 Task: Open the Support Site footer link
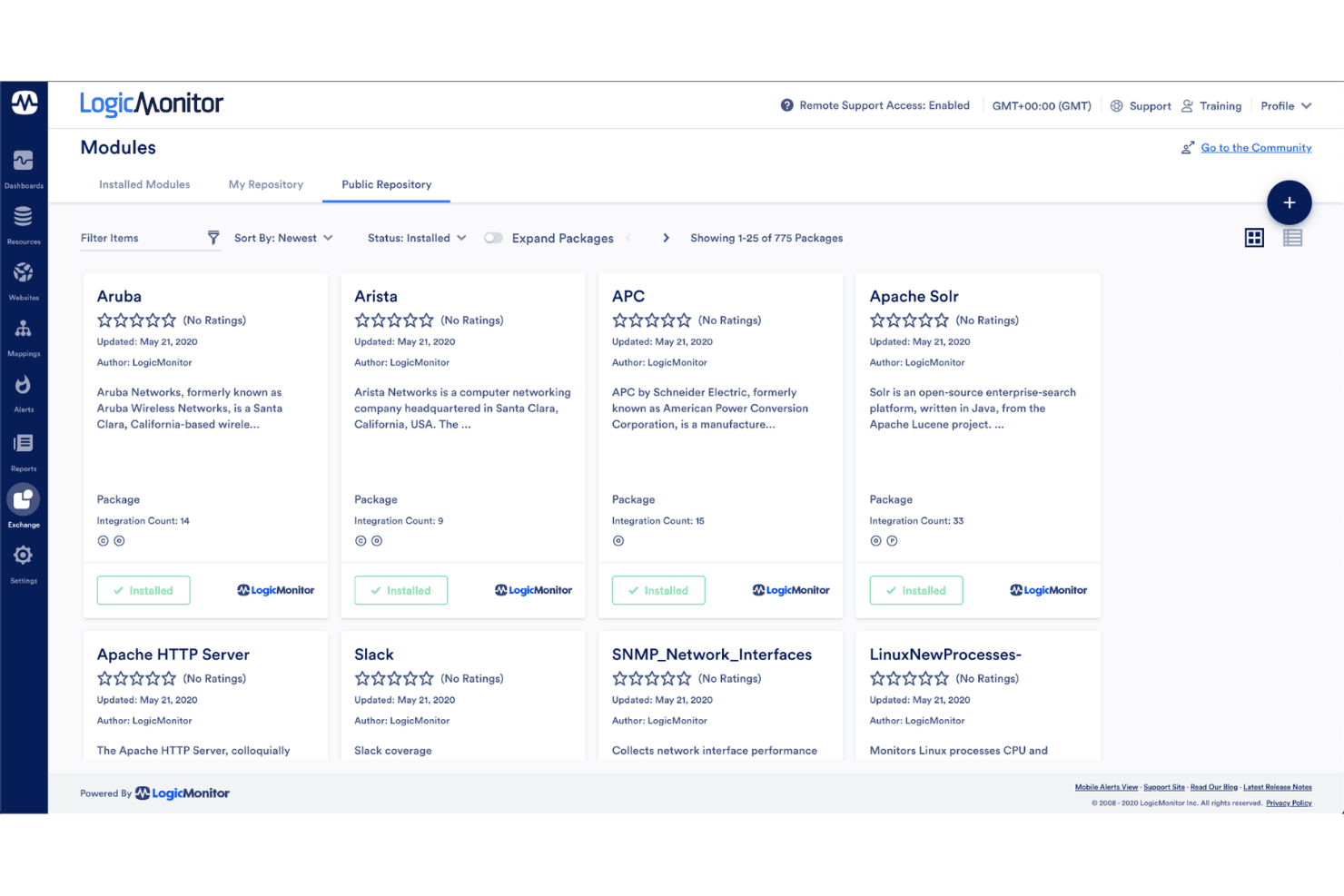(x=1164, y=787)
